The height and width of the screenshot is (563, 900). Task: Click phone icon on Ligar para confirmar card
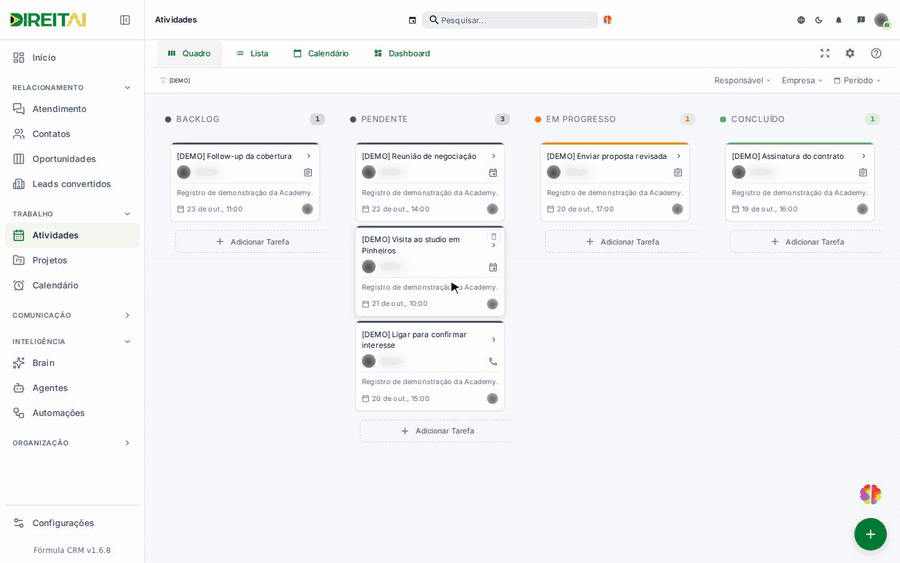pos(493,362)
